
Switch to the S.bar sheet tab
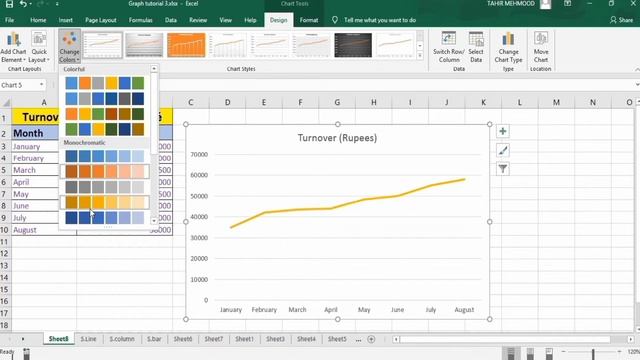[154, 339]
